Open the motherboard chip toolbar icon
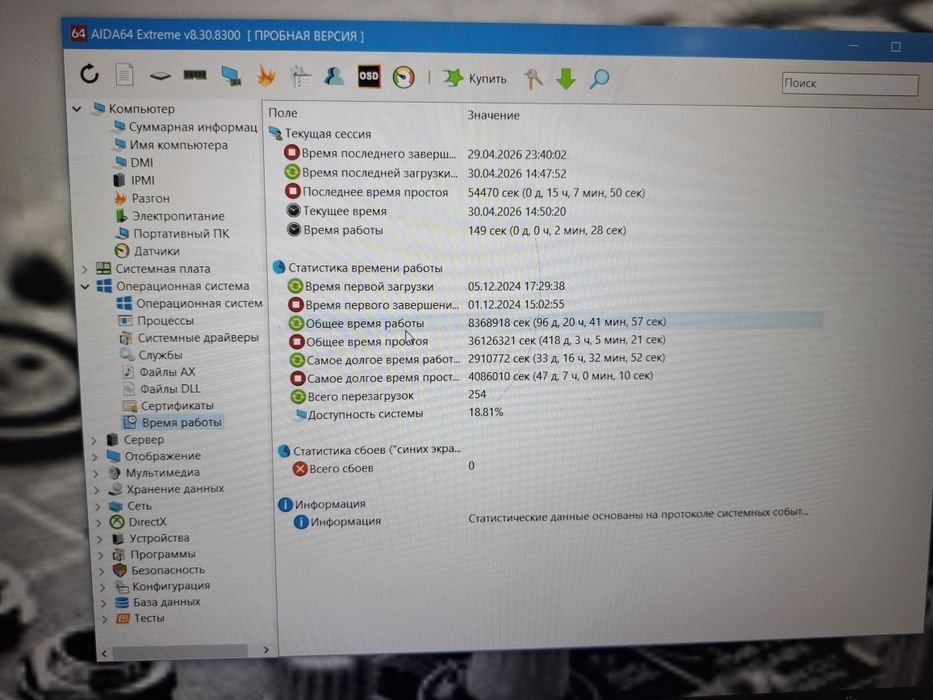 (159, 76)
